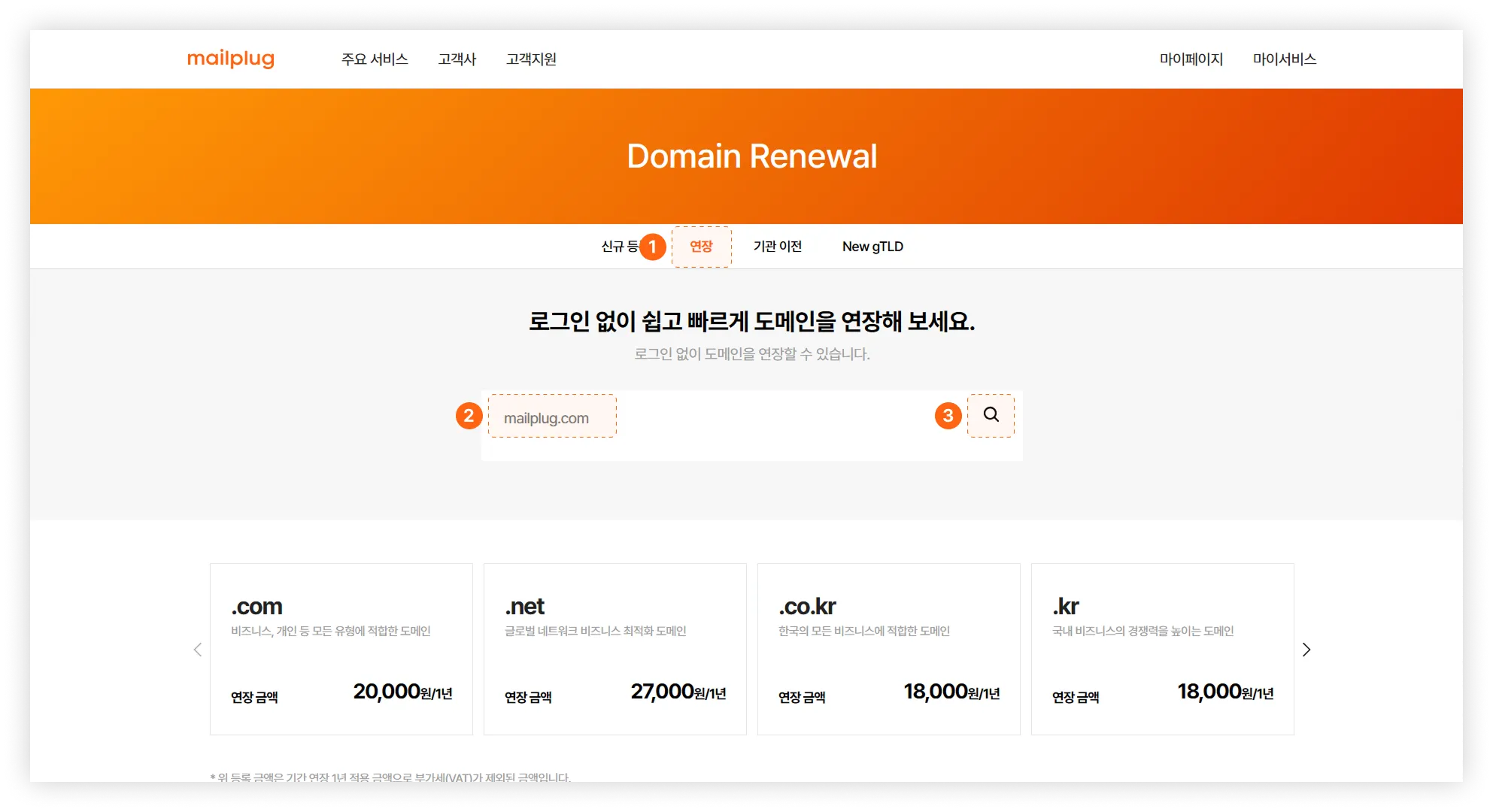Viewport: 1493px width, 812px height.
Task: Switch to the New gTLD tab
Action: tap(872, 247)
